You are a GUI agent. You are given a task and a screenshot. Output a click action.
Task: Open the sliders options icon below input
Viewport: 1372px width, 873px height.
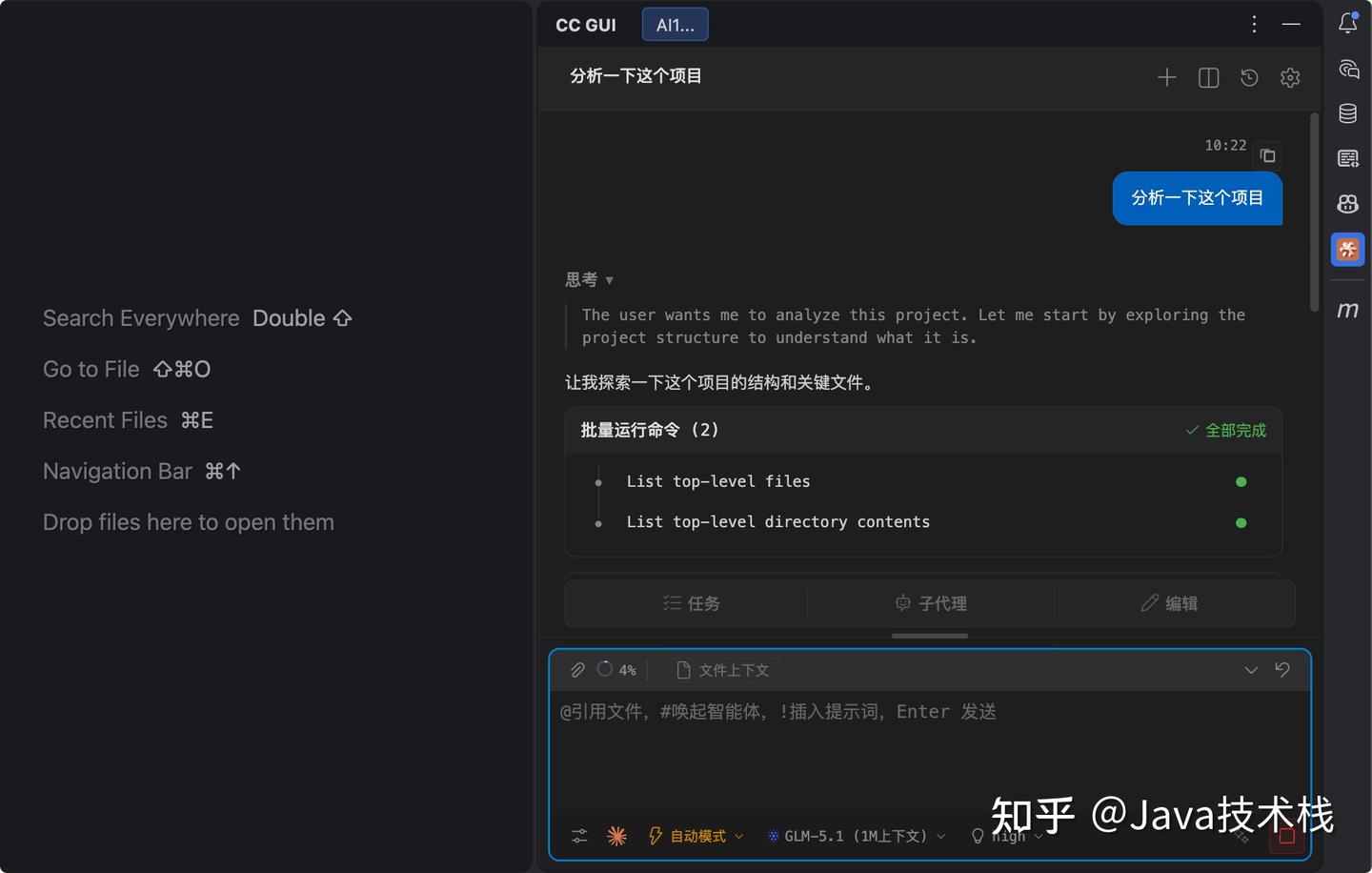(579, 836)
